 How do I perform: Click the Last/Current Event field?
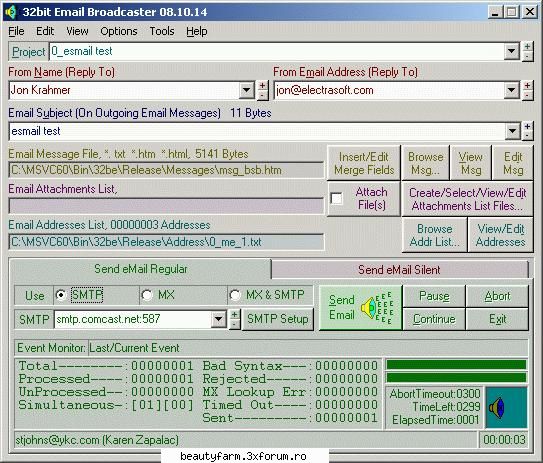pos(308,348)
